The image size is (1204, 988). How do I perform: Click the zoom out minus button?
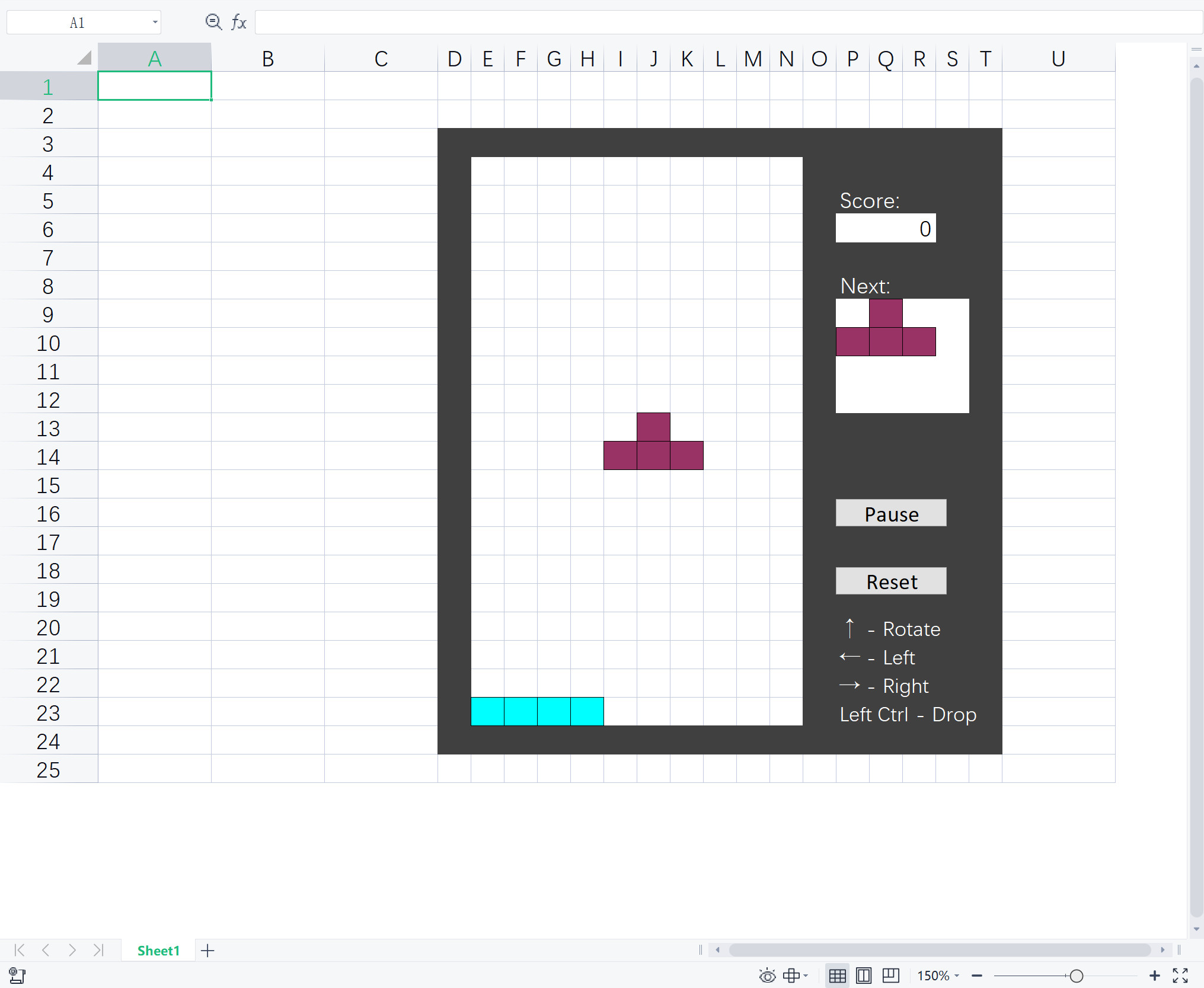coord(977,975)
